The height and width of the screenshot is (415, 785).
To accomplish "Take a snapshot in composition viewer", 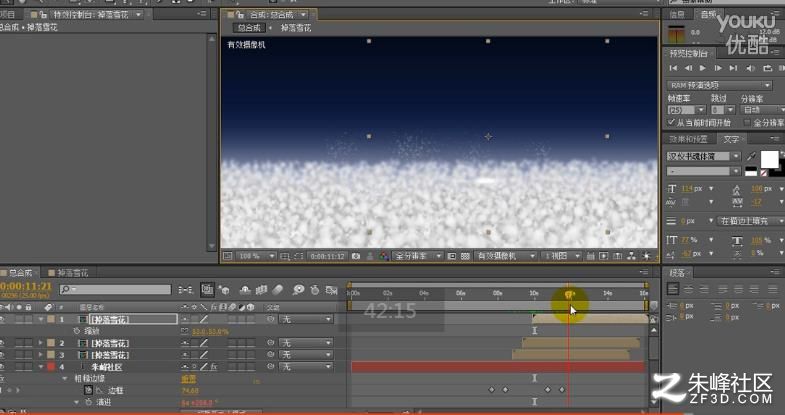I will pyautogui.click(x=356, y=256).
